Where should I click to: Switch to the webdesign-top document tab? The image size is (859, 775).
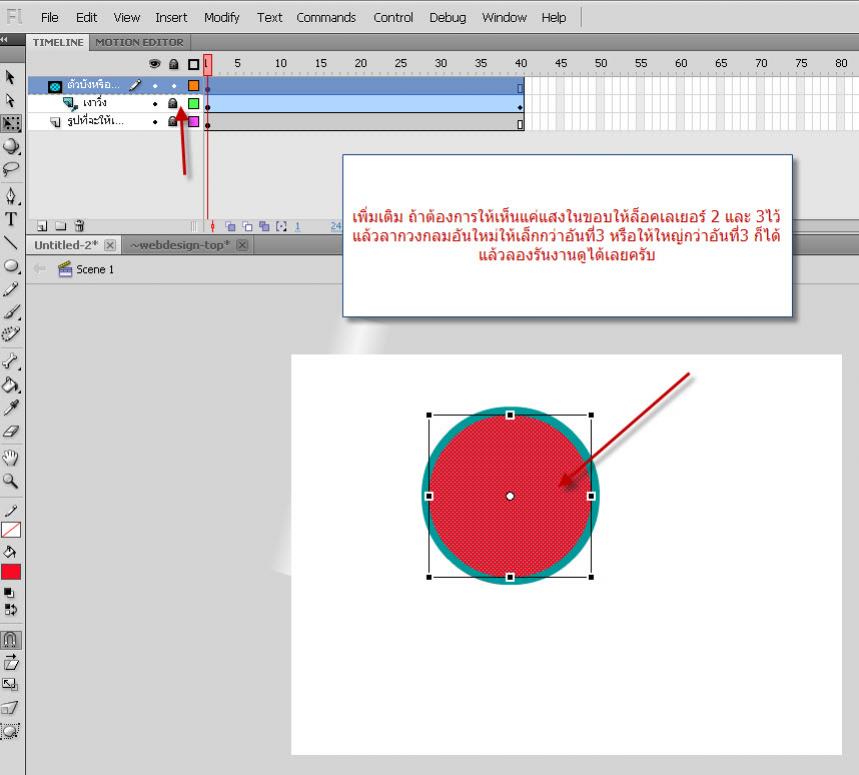tap(180, 245)
